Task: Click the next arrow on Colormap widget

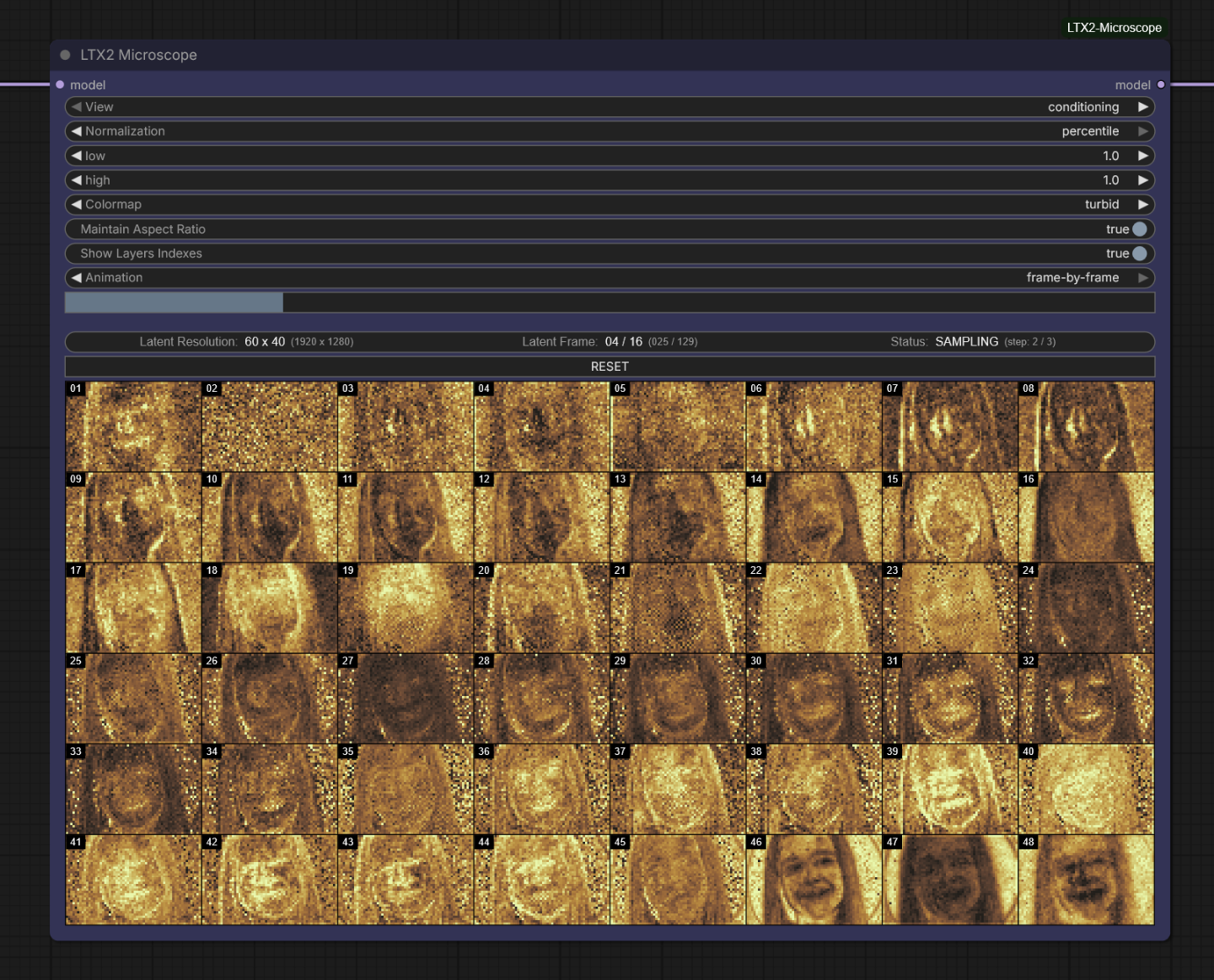Action: 1143,205
